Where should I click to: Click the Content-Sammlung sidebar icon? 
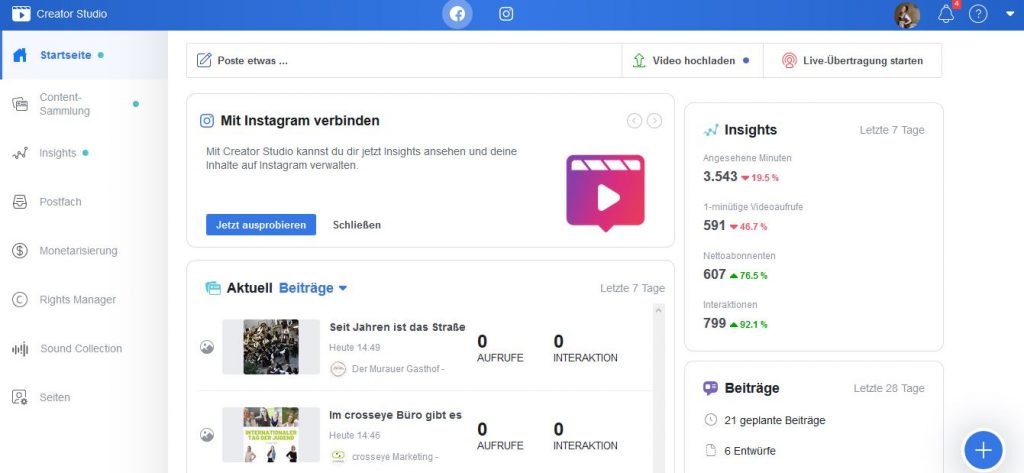20,104
